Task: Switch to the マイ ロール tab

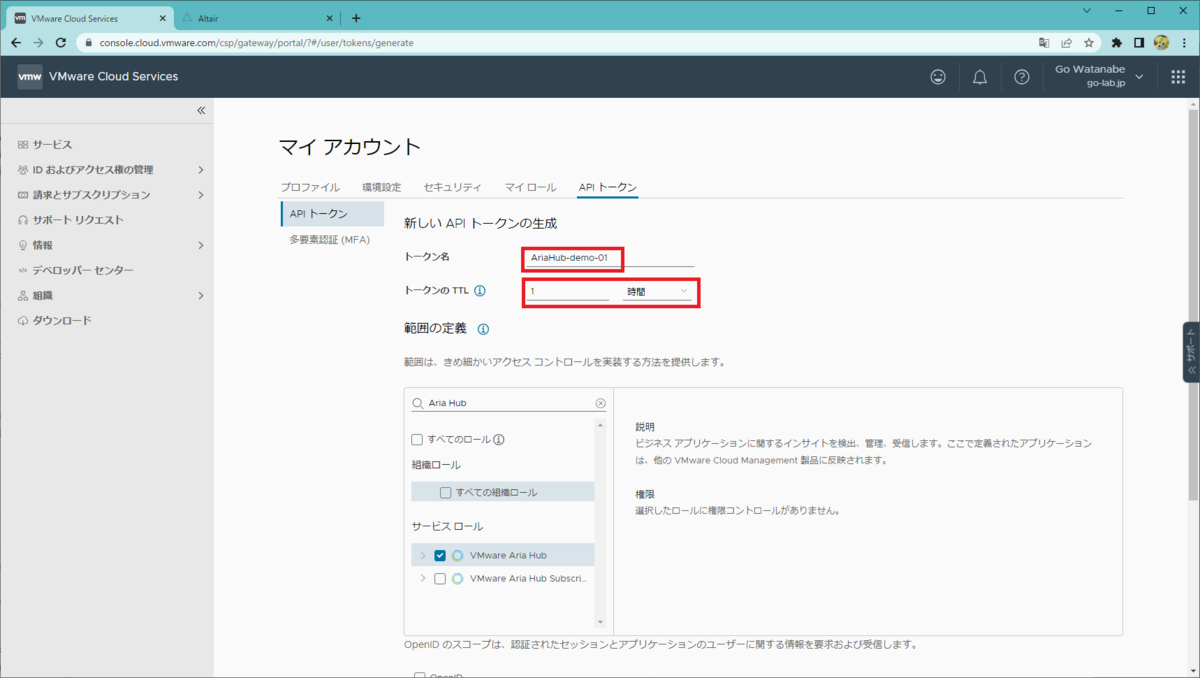Action: [530, 187]
